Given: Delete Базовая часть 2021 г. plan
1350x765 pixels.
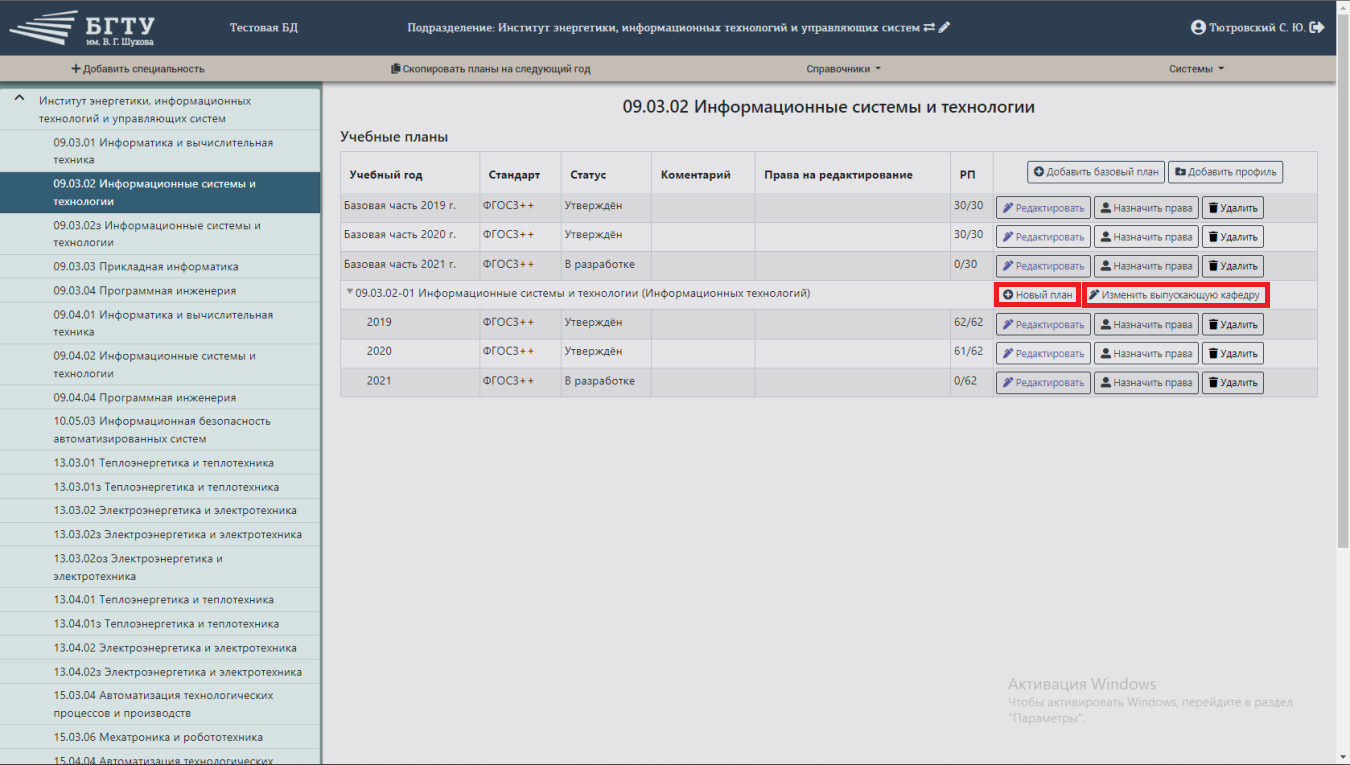Looking at the screenshot, I should (x=1232, y=266).
